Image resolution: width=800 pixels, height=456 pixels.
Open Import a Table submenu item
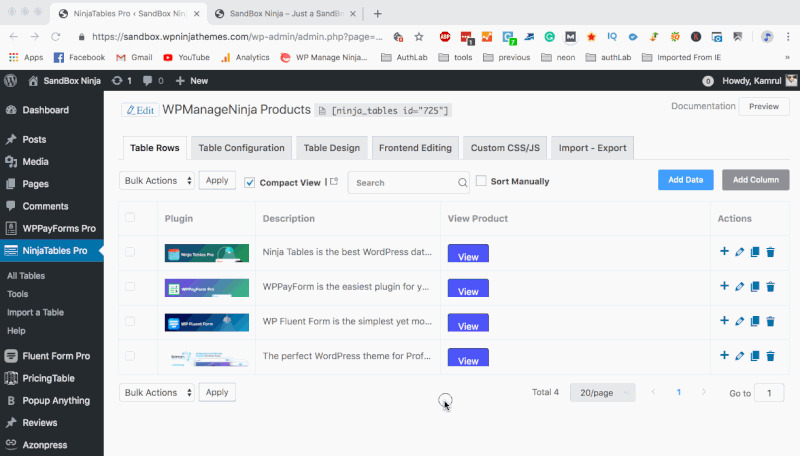(35, 312)
